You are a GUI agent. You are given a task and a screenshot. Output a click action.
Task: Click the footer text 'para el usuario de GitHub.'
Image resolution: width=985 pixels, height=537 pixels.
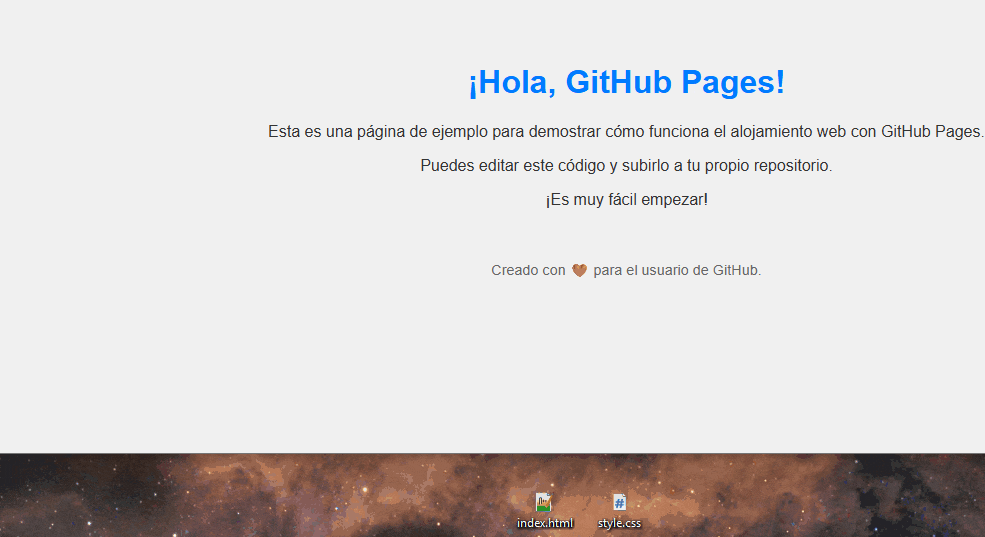click(677, 270)
